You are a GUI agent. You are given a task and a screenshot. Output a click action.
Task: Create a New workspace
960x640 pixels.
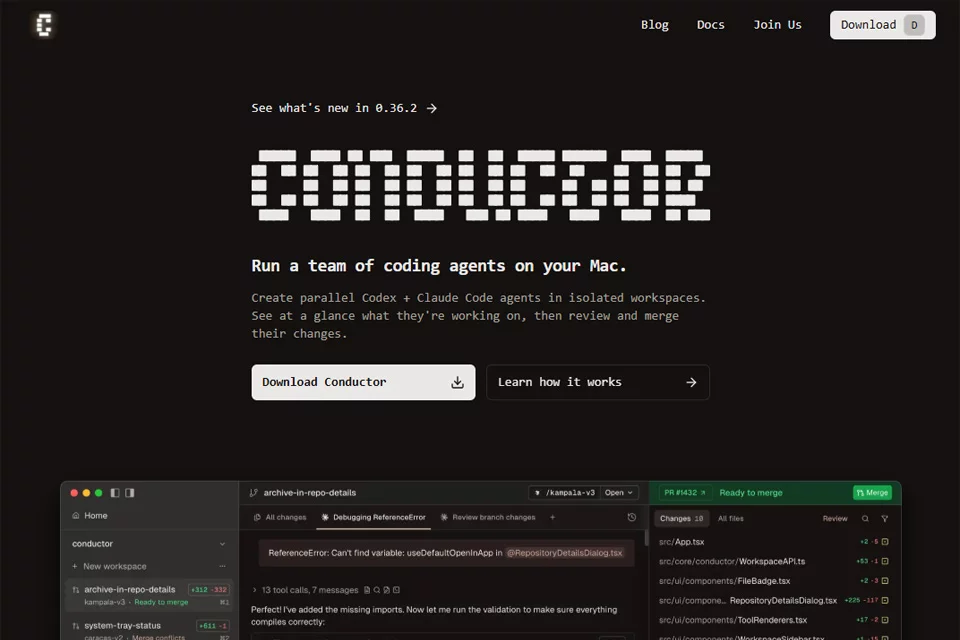coord(109,567)
